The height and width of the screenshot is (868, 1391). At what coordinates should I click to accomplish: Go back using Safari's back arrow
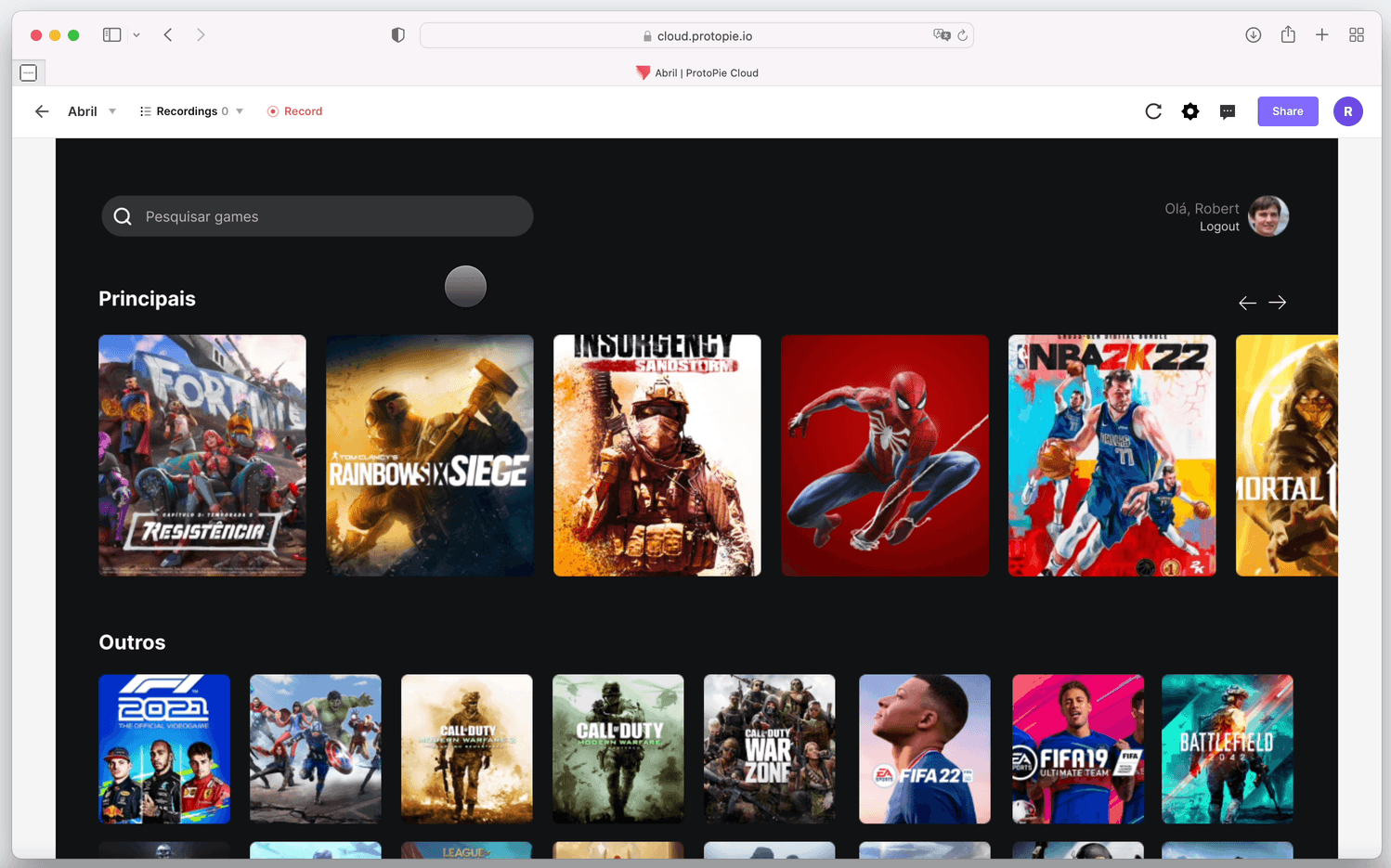click(168, 35)
